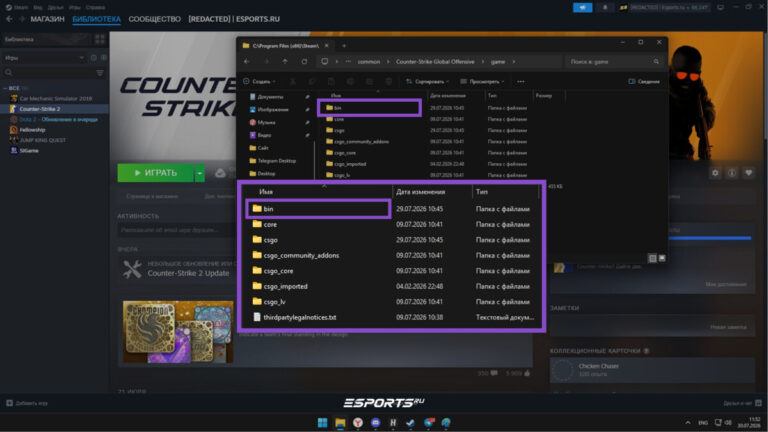This screenshot has height=432, width=768.
Task: Open the Страница в магазине link
Action: pyautogui.click(x=152, y=196)
